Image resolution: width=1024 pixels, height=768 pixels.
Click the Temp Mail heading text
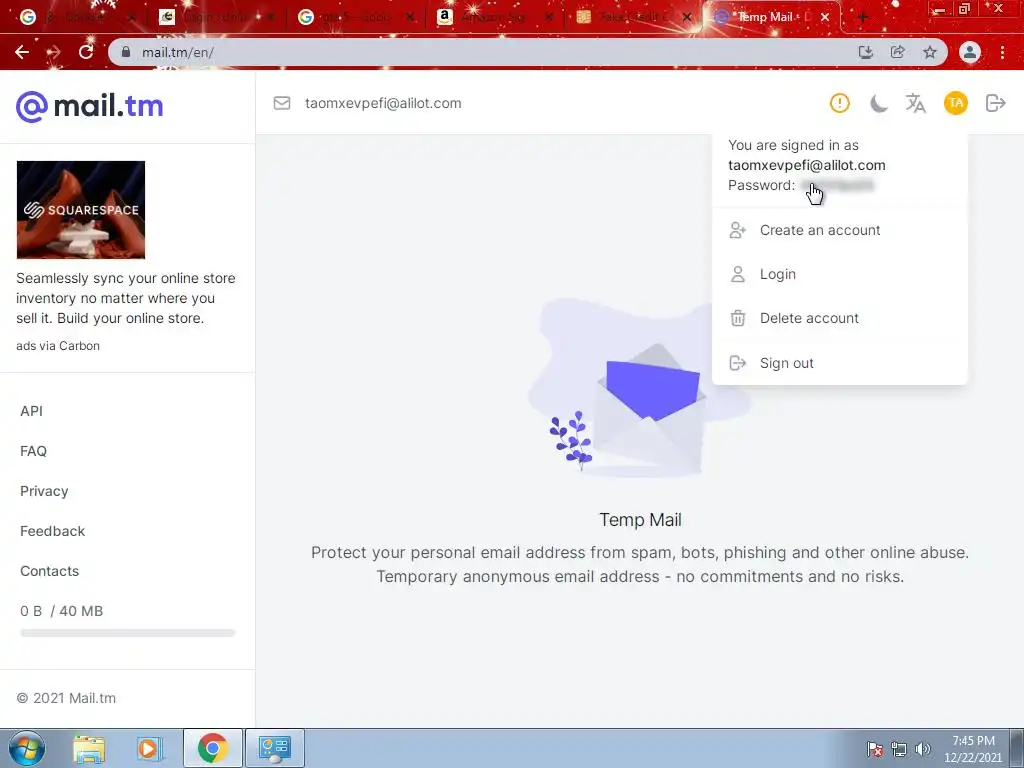(640, 520)
